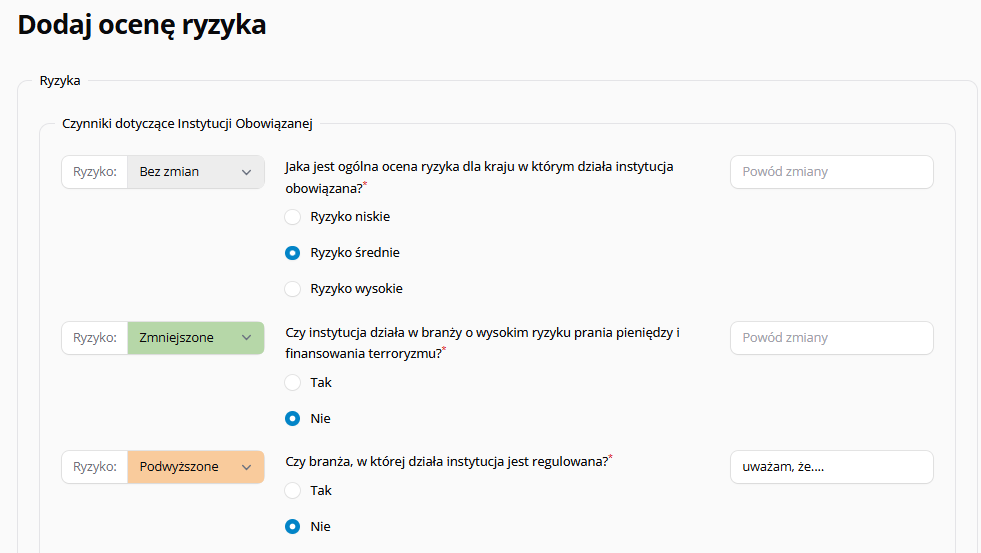981x553 pixels.
Task: Click the 'Ryzyko średnie' label text
Action: click(355, 253)
